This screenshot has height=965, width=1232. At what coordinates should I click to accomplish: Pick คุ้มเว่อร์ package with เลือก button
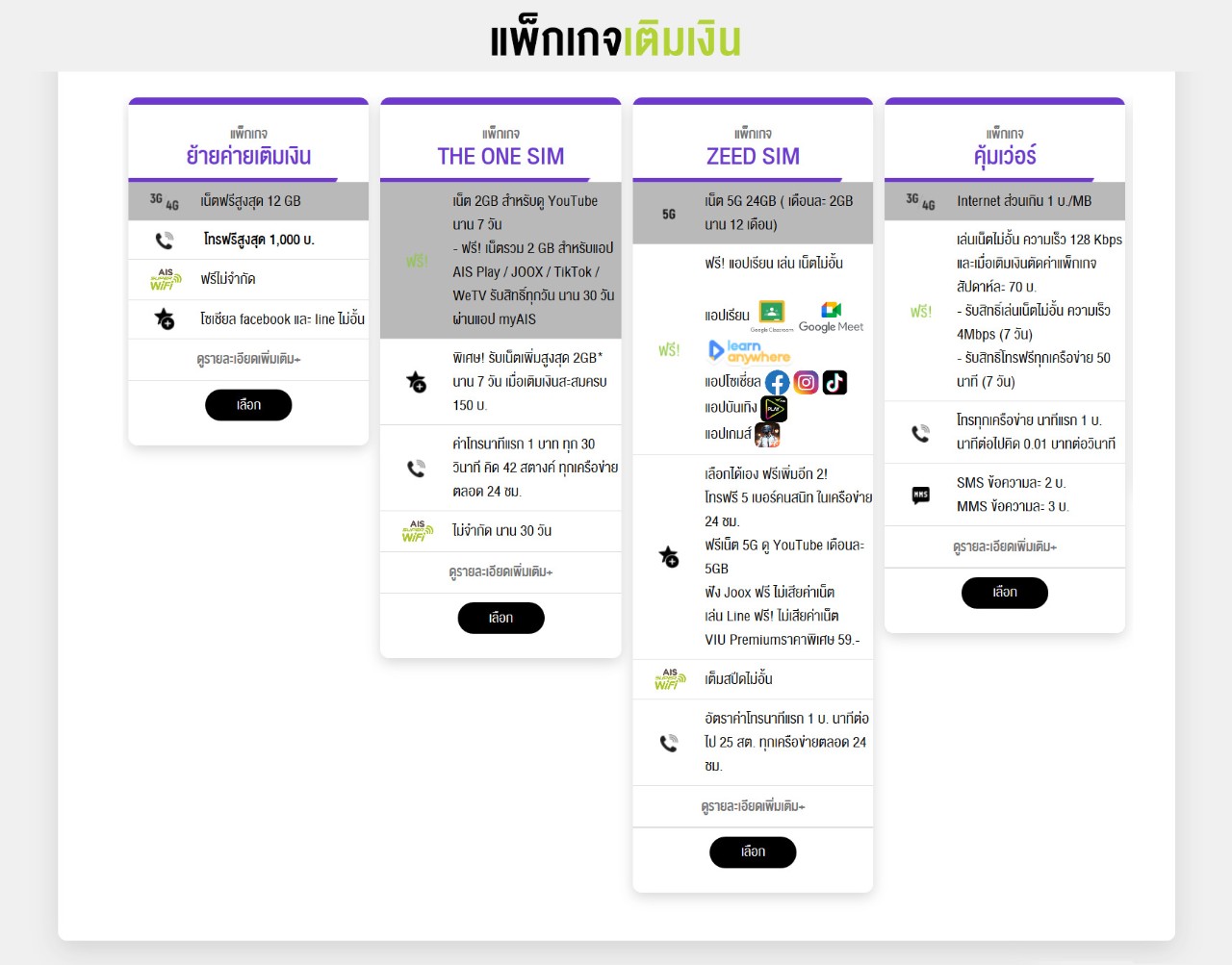[1005, 593]
